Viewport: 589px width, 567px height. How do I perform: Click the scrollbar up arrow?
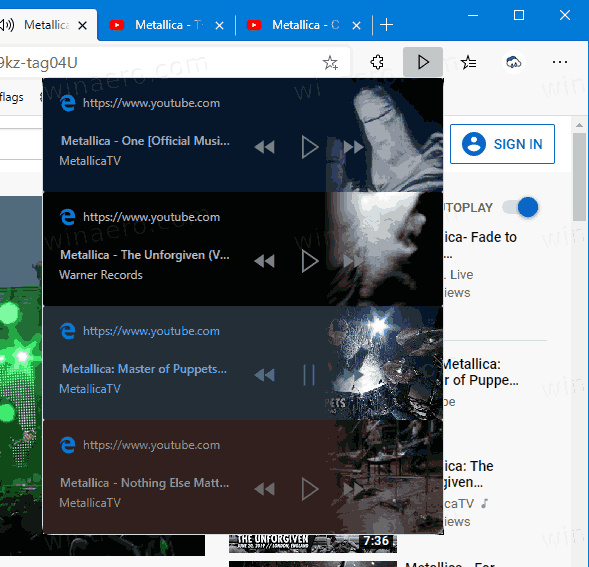[579, 125]
